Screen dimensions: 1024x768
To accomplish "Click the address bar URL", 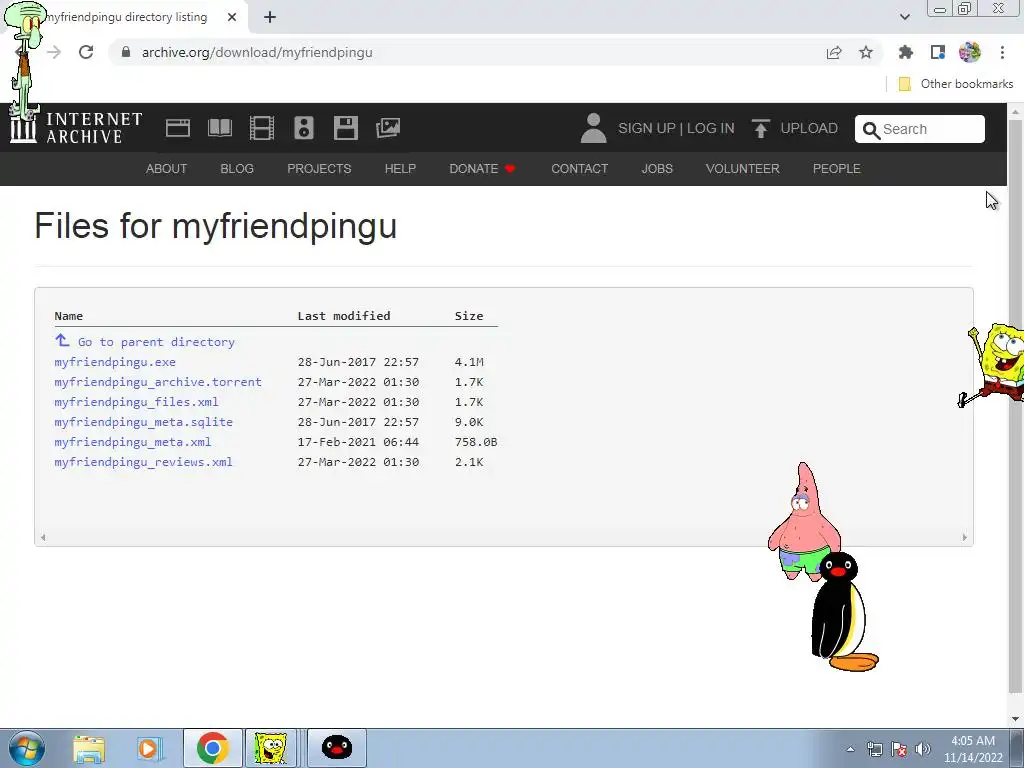I will pos(257,52).
